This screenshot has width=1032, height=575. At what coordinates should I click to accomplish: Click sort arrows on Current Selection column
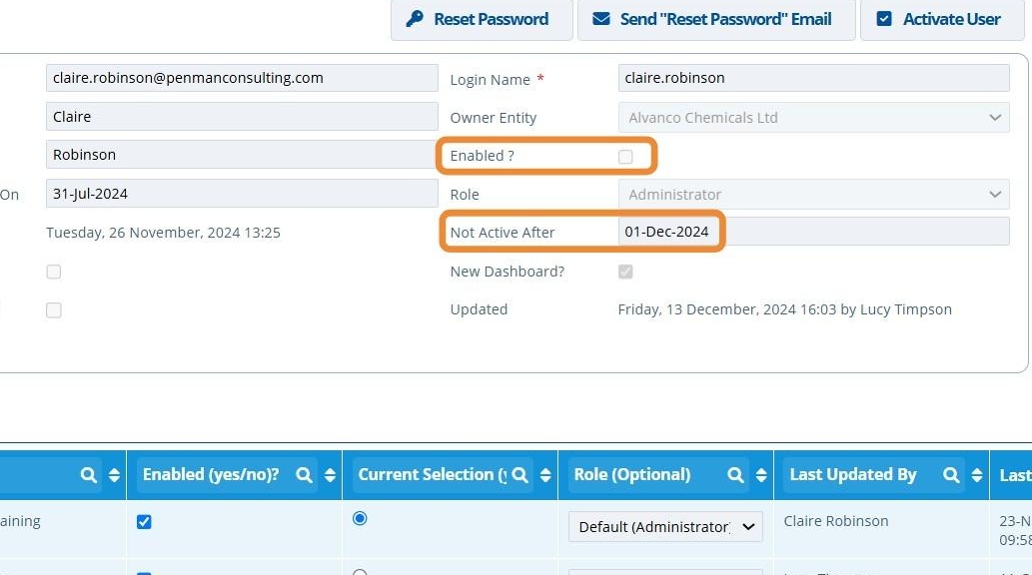coord(546,476)
